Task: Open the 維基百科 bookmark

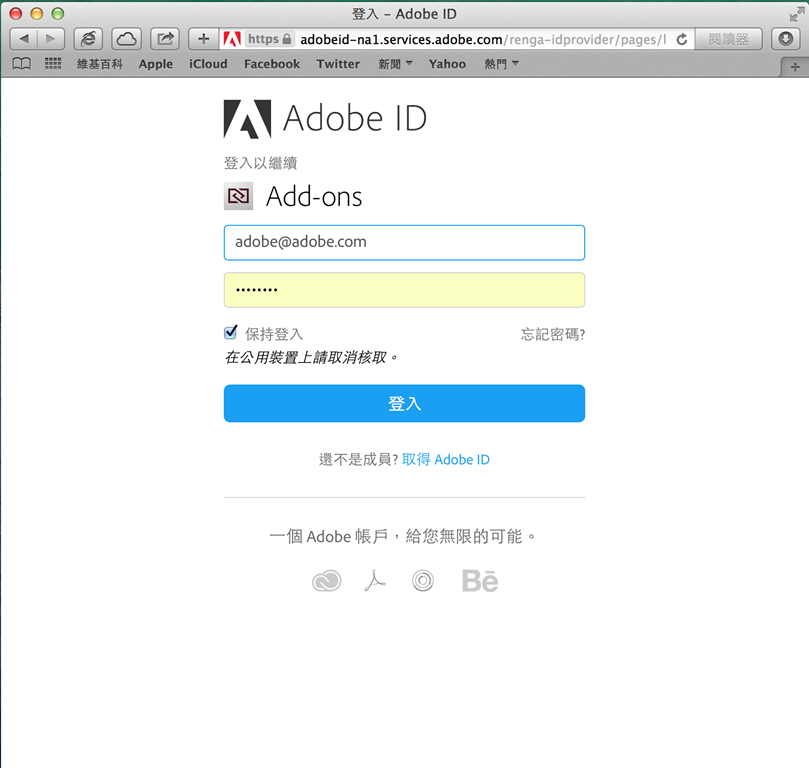Action: click(x=100, y=64)
